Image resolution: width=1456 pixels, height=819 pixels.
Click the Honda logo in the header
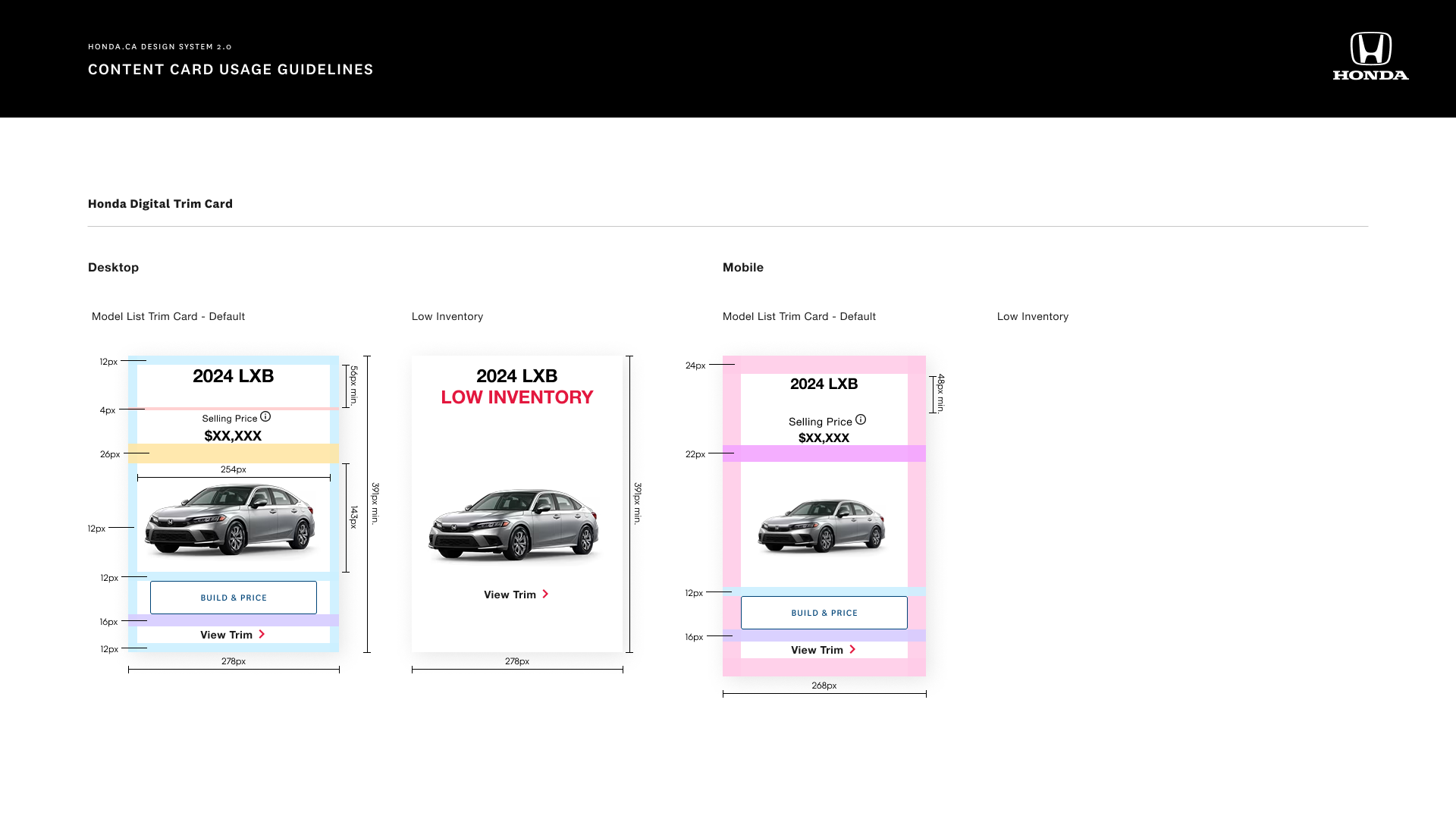click(1371, 55)
